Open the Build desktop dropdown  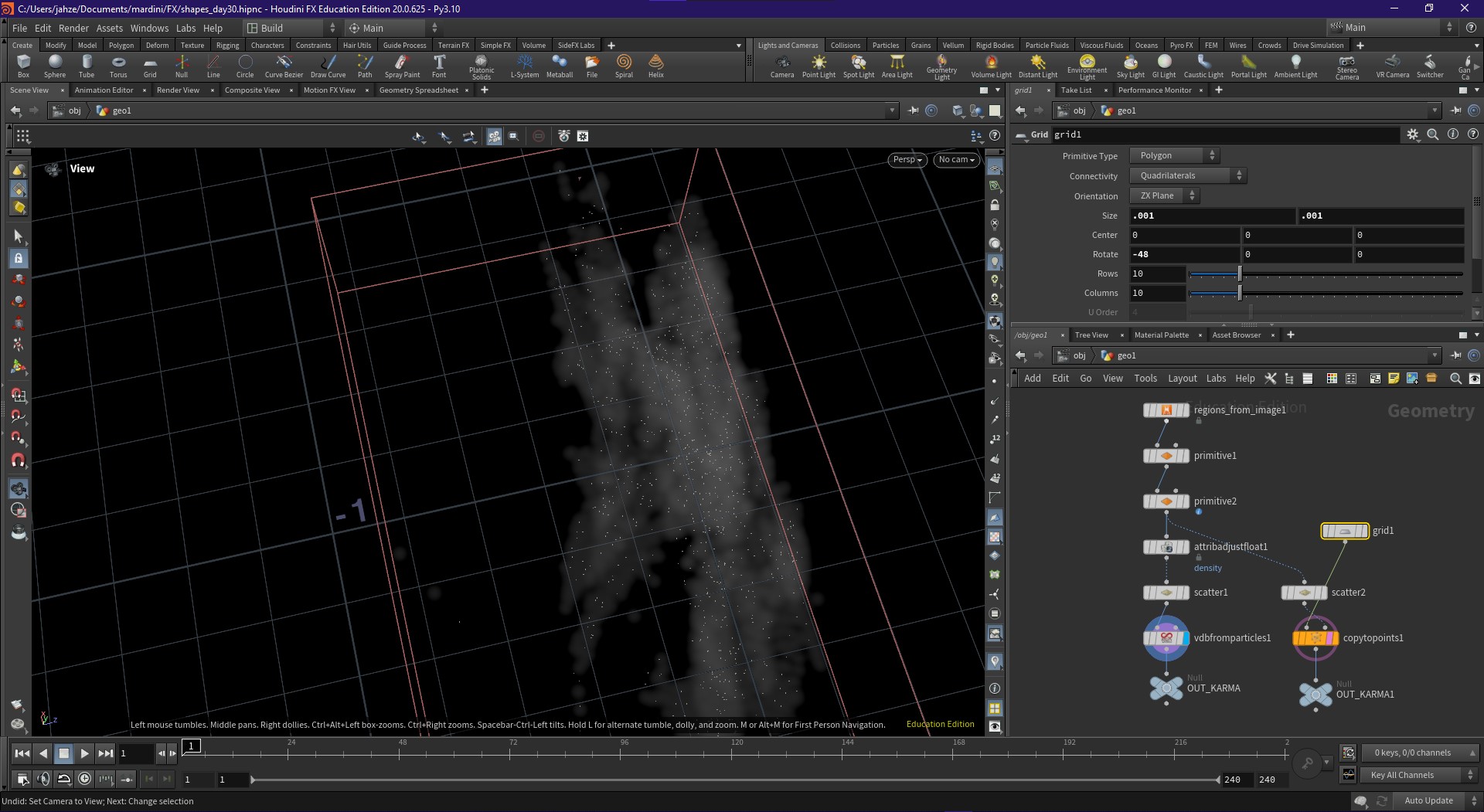[292, 28]
